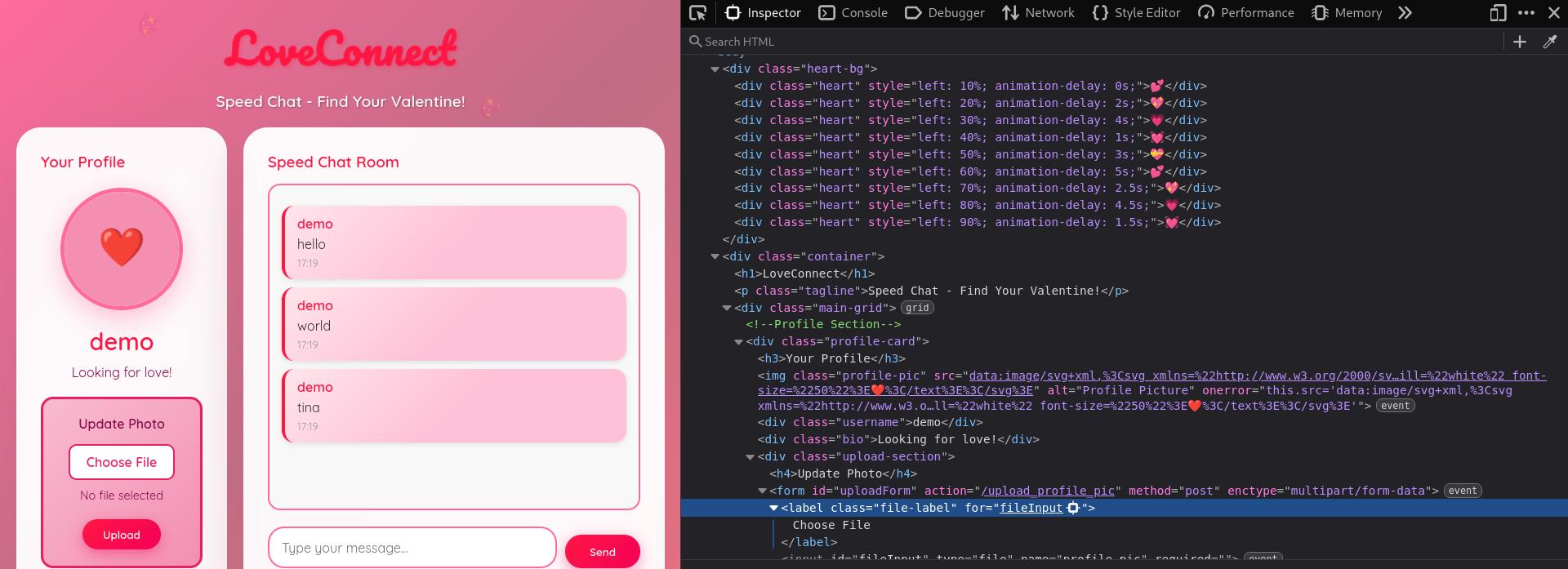
Task: Click the 'Looking for love!' bio text
Action: [x=122, y=372]
